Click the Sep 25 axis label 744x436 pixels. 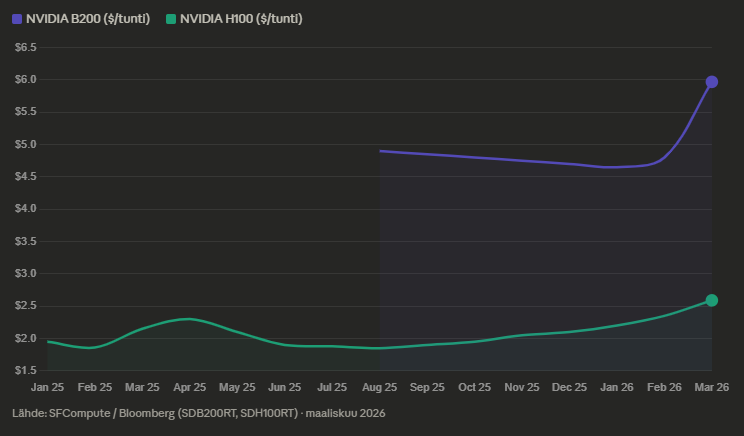click(427, 387)
